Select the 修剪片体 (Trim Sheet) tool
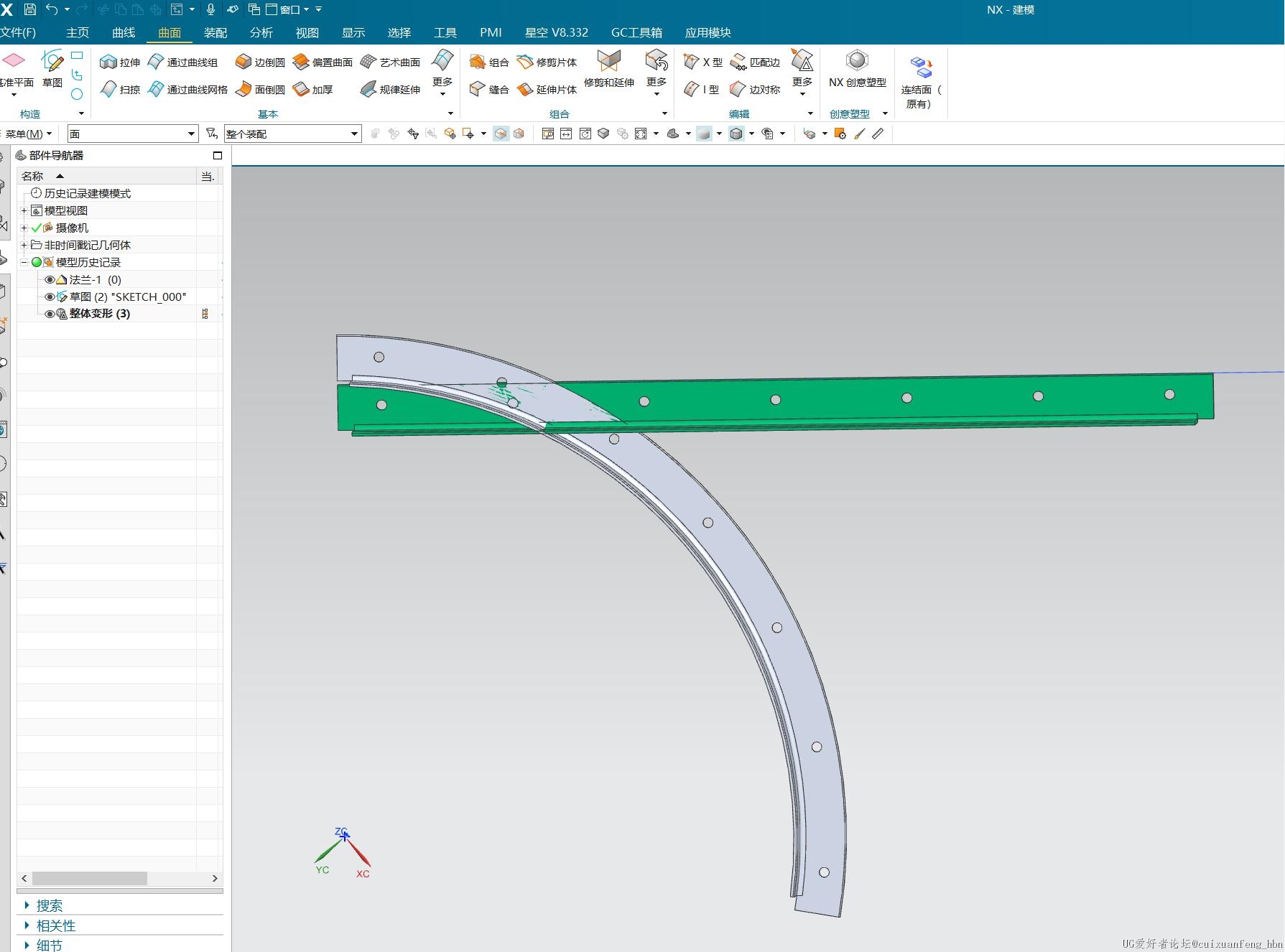 pos(547,62)
